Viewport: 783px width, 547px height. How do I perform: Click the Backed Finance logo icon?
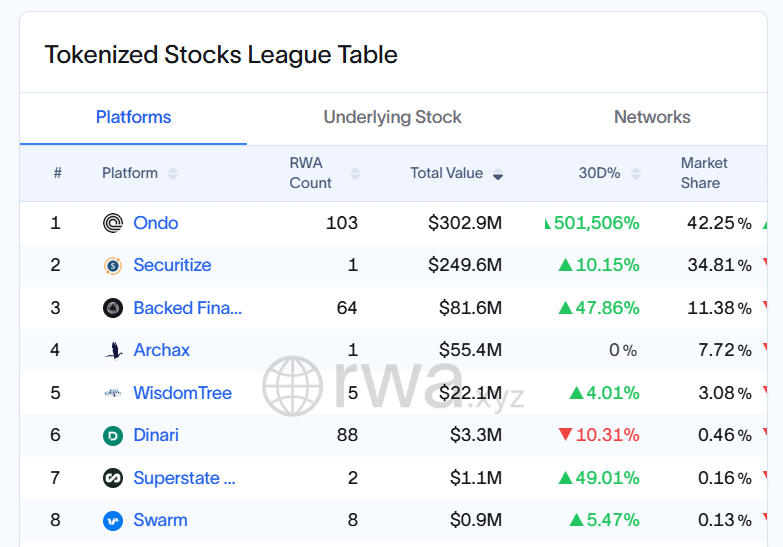coord(113,308)
